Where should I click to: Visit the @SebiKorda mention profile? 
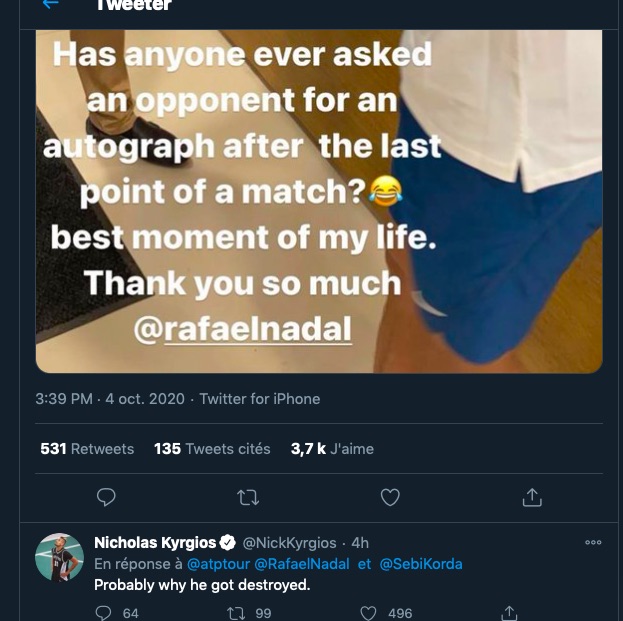pos(421,564)
